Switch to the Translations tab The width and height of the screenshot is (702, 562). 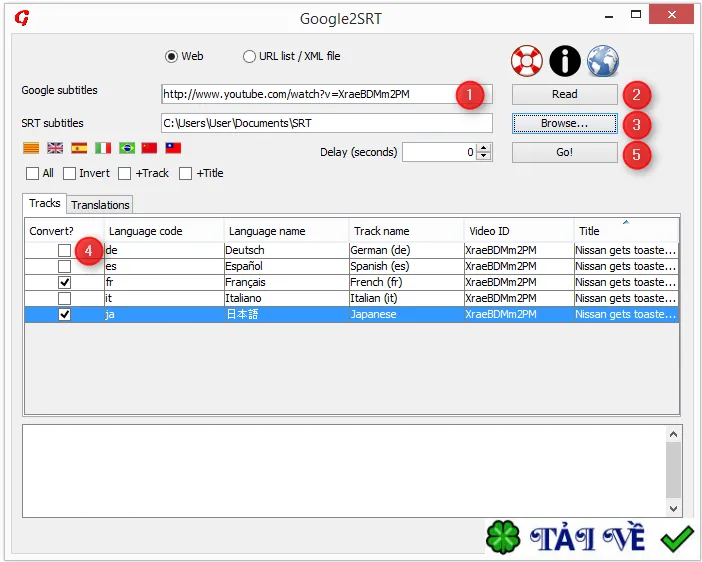click(100, 205)
